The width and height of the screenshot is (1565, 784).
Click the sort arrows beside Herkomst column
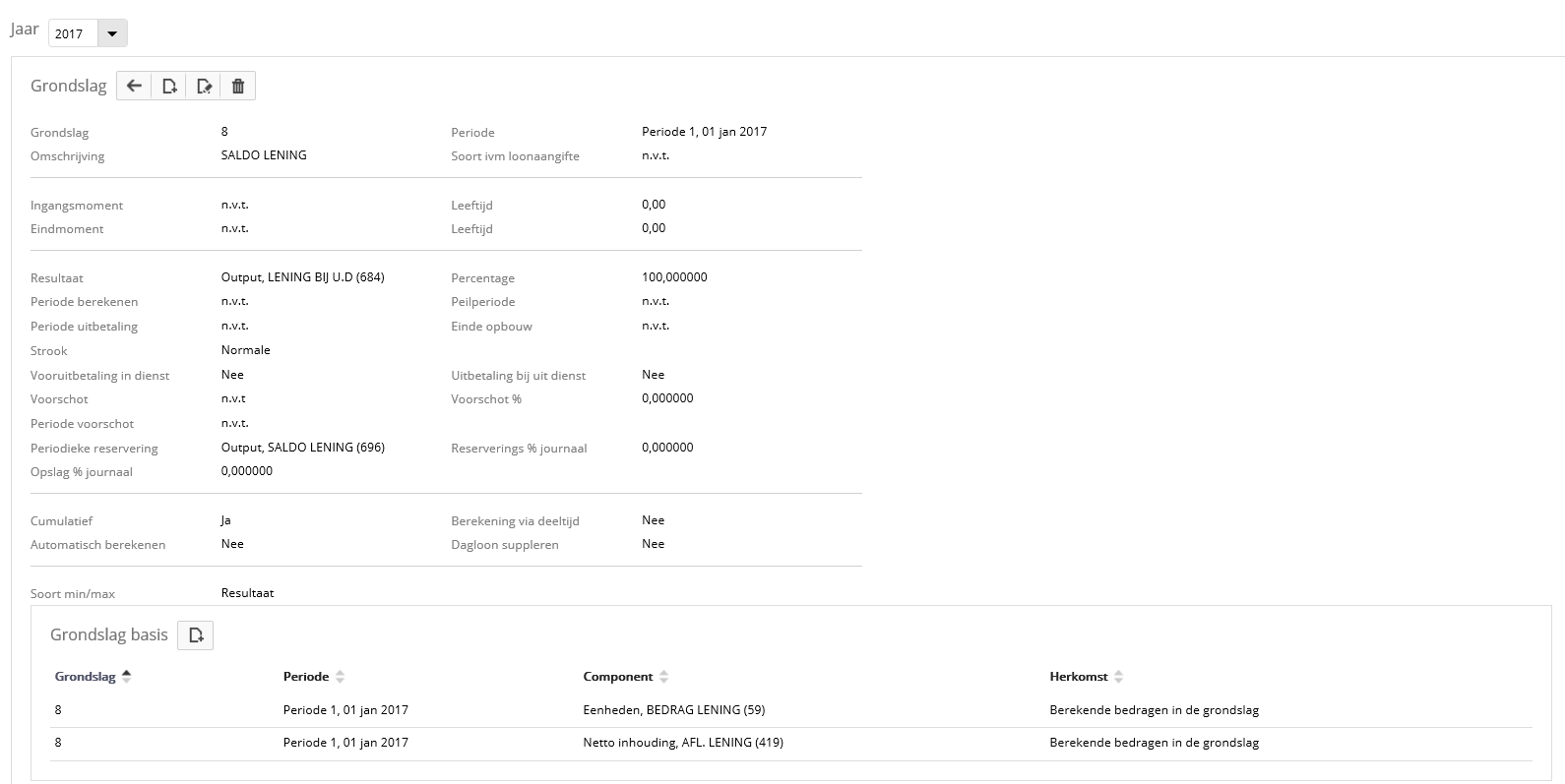point(1119,677)
